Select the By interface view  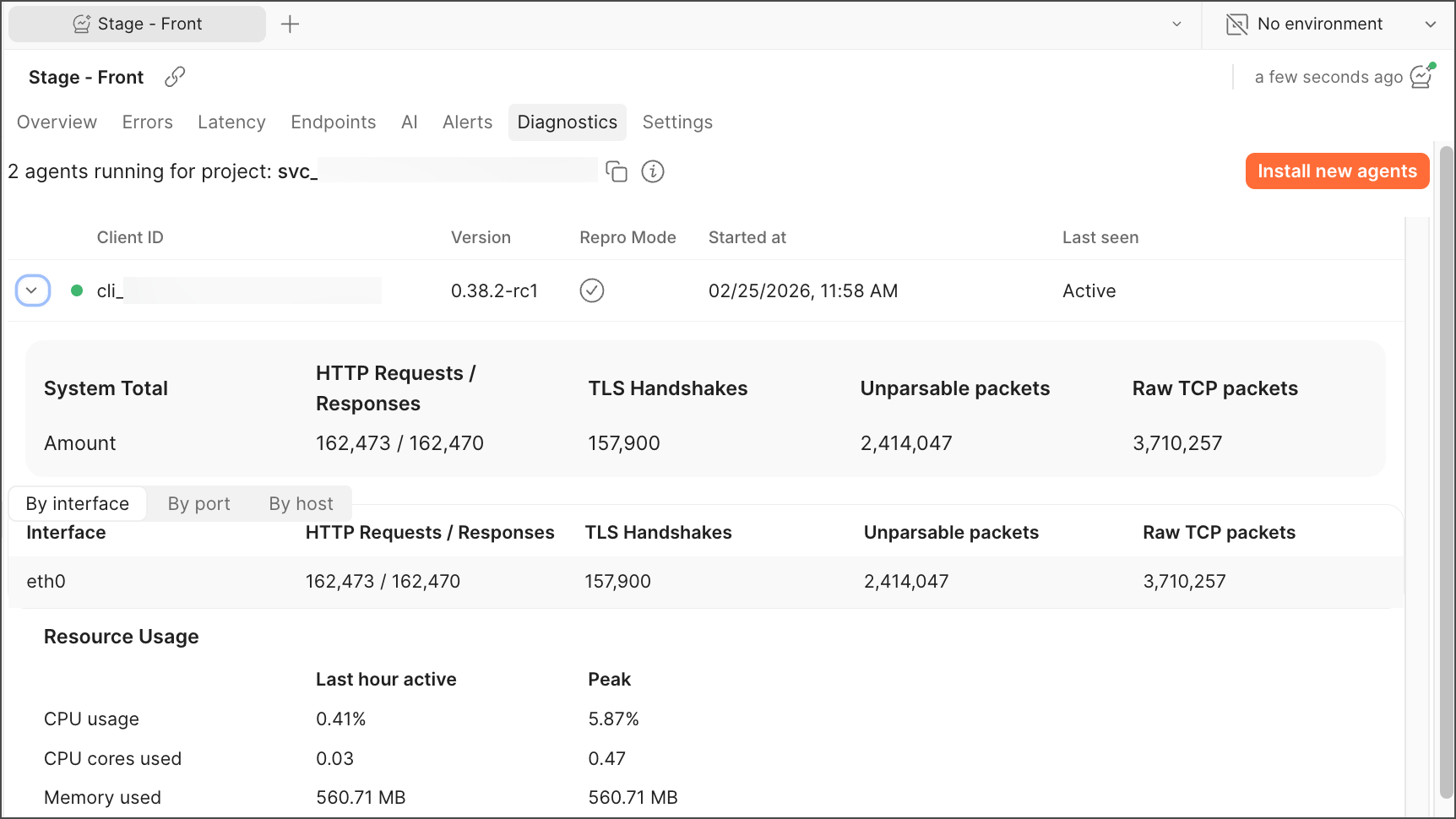(x=78, y=504)
